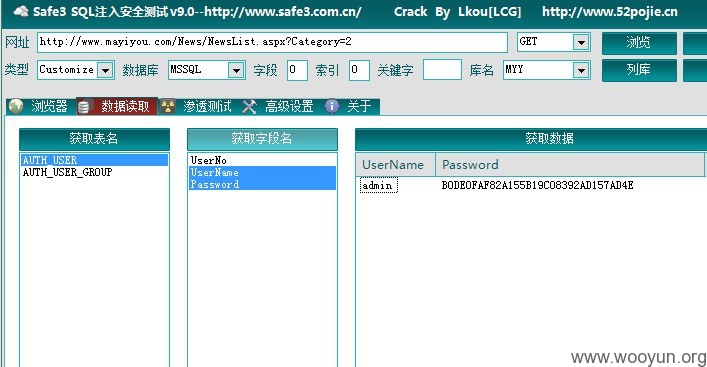707x367 pixels.
Task: Click the tools icon for advanced settings
Action: [x=249, y=106]
